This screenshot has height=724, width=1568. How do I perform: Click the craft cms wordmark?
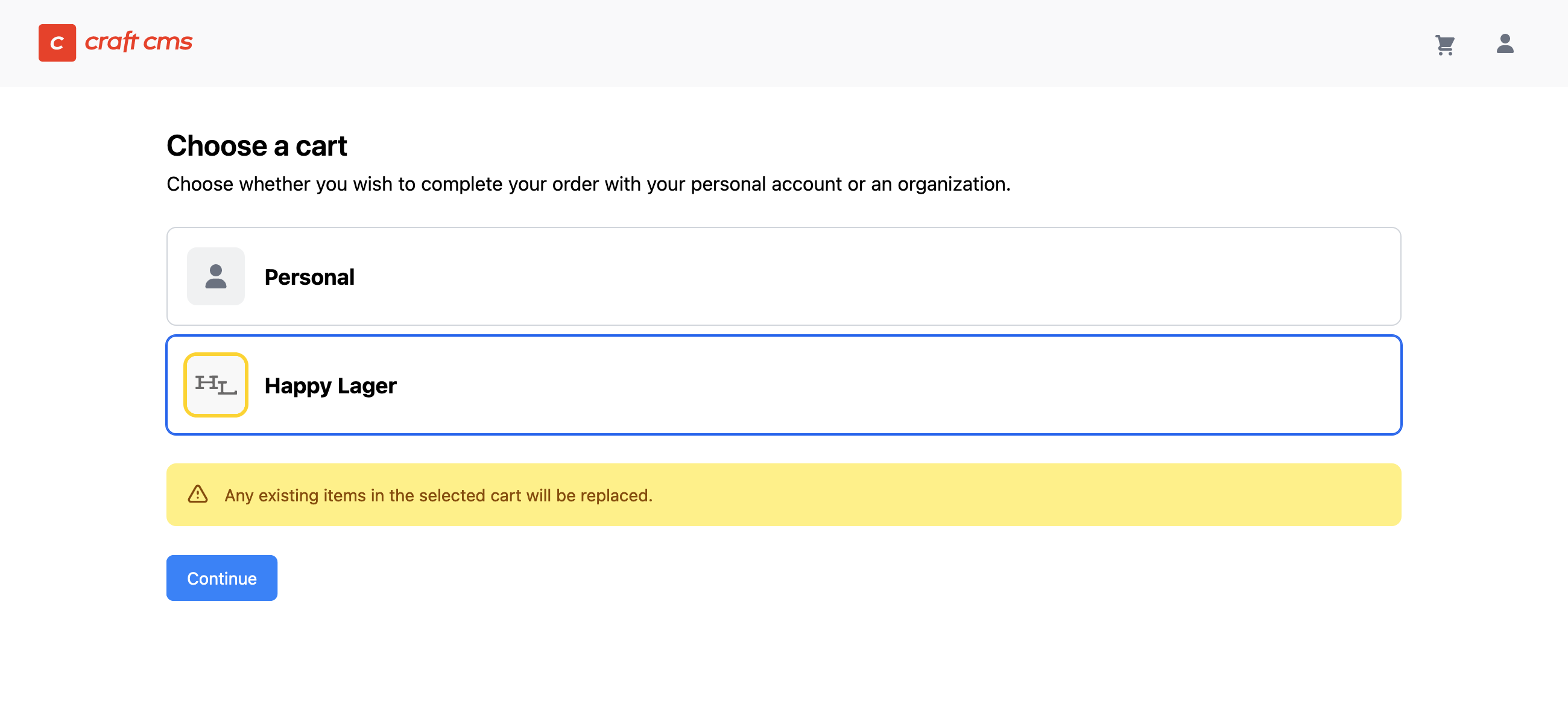(139, 42)
